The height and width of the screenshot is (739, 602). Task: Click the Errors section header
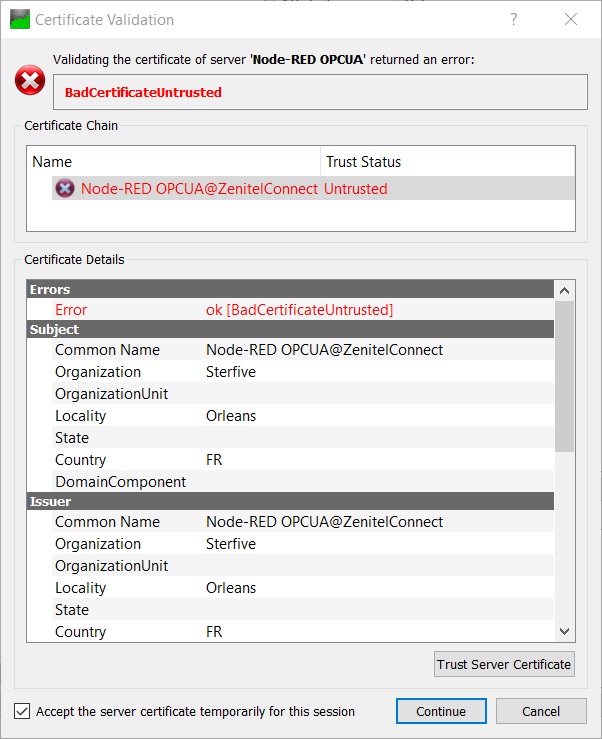coord(290,289)
